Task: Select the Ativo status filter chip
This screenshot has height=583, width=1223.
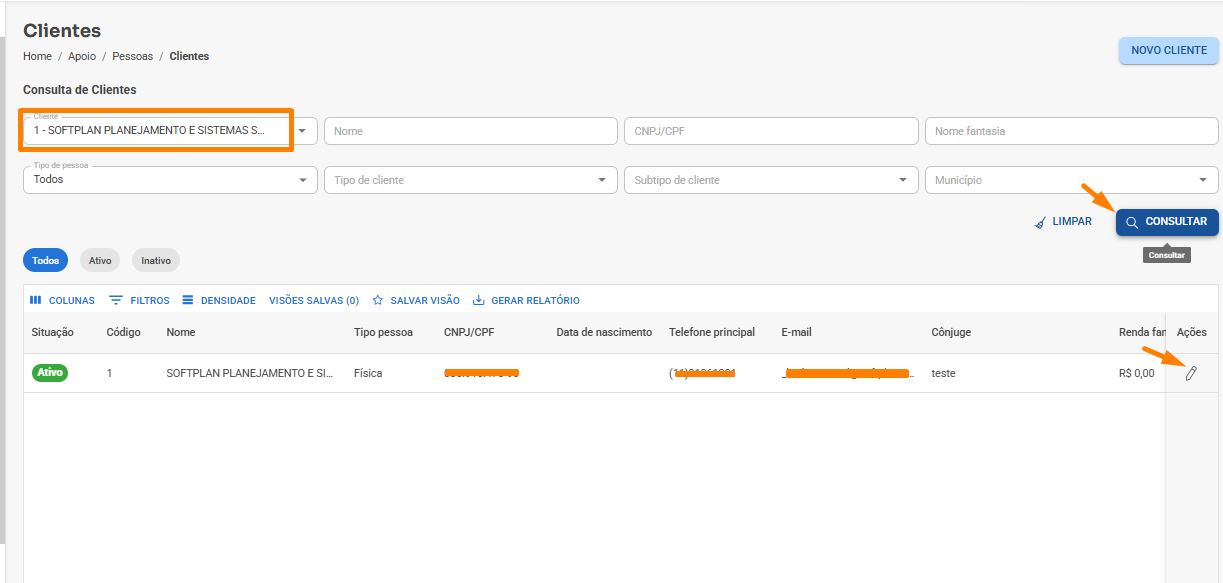Action: point(100,260)
